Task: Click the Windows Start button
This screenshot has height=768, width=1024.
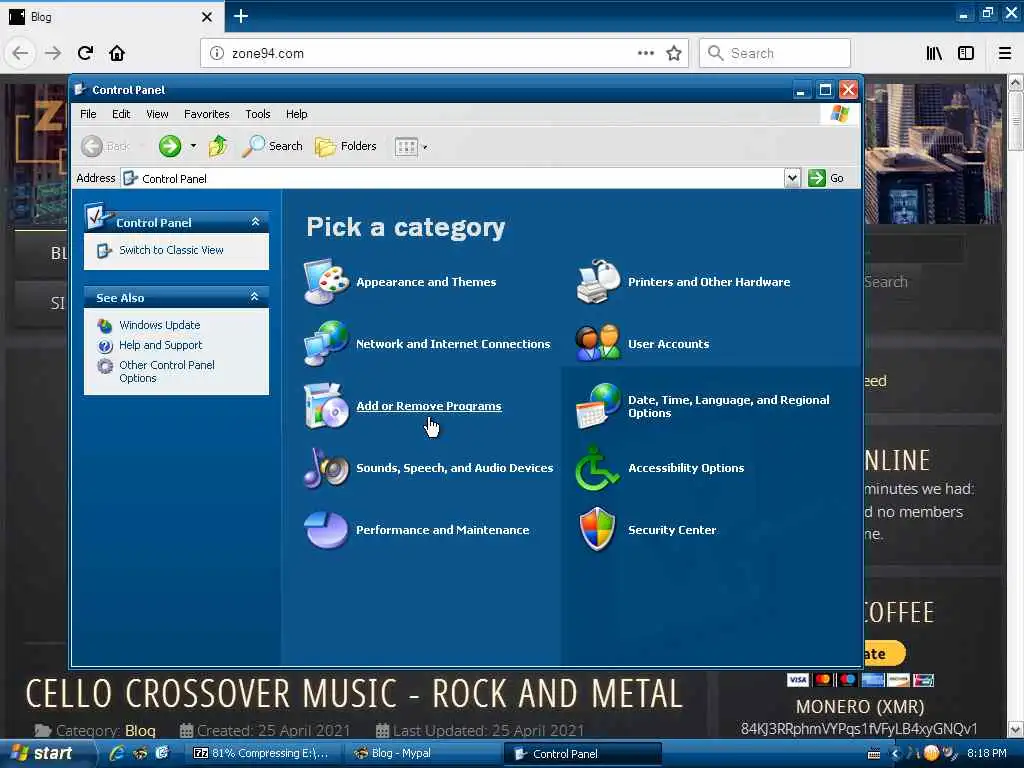Action: (x=42, y=753)
